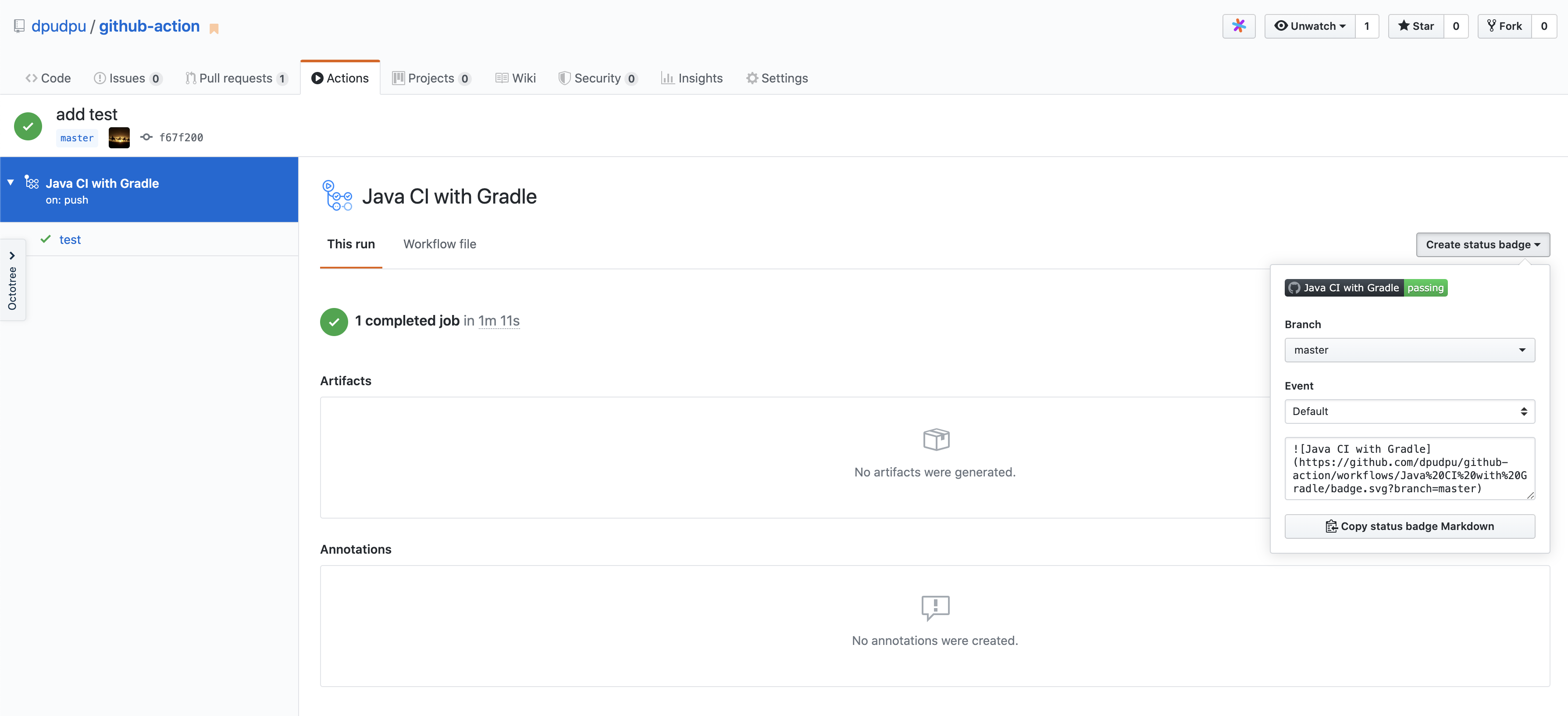1568x716 pixels.
Task: Click the colorful asterisk extension icon
Action: 1238,25
